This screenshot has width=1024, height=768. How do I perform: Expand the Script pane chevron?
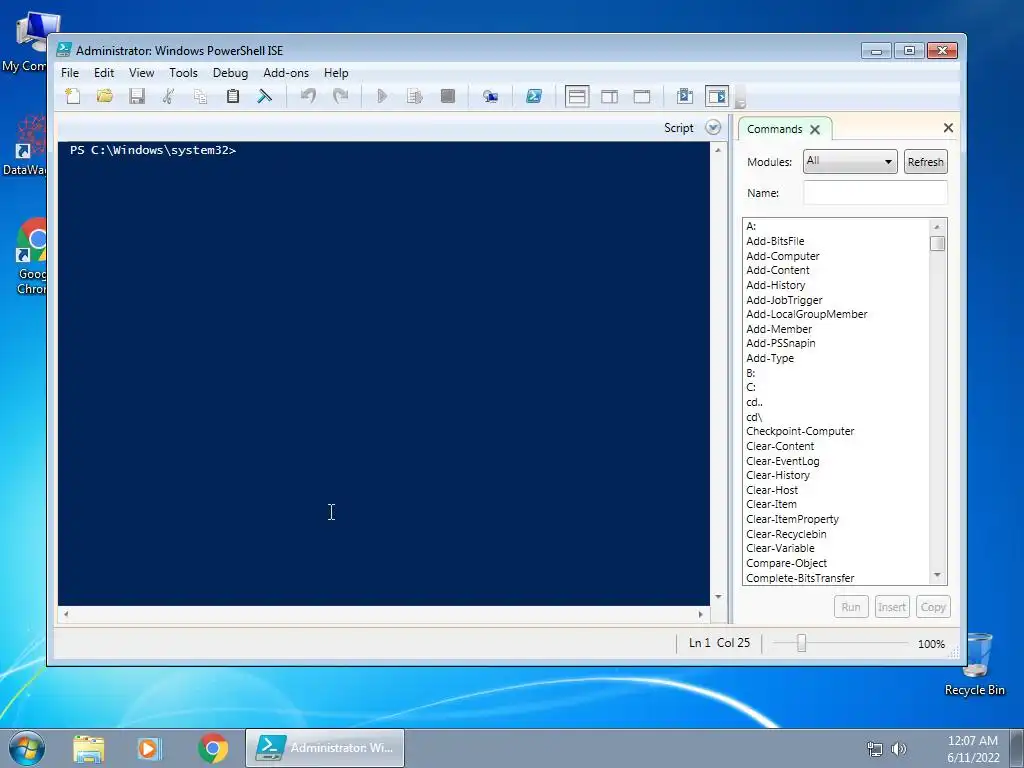pyautogui.click(x=713, y=127)
